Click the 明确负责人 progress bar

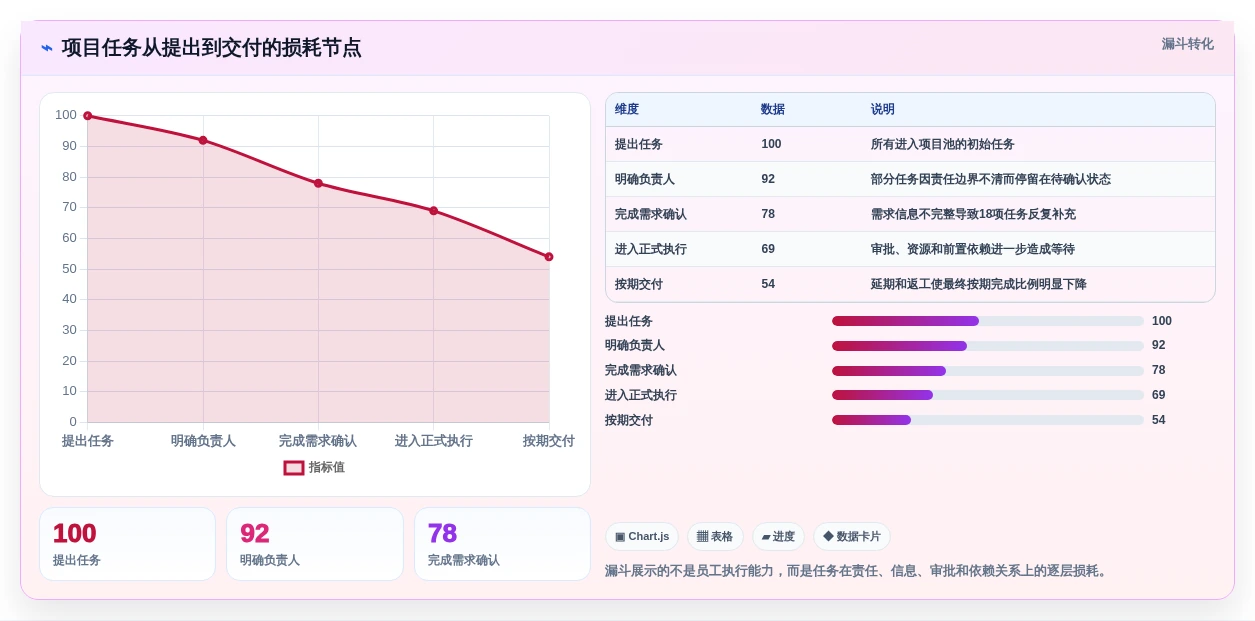click(x=988, y=346)
